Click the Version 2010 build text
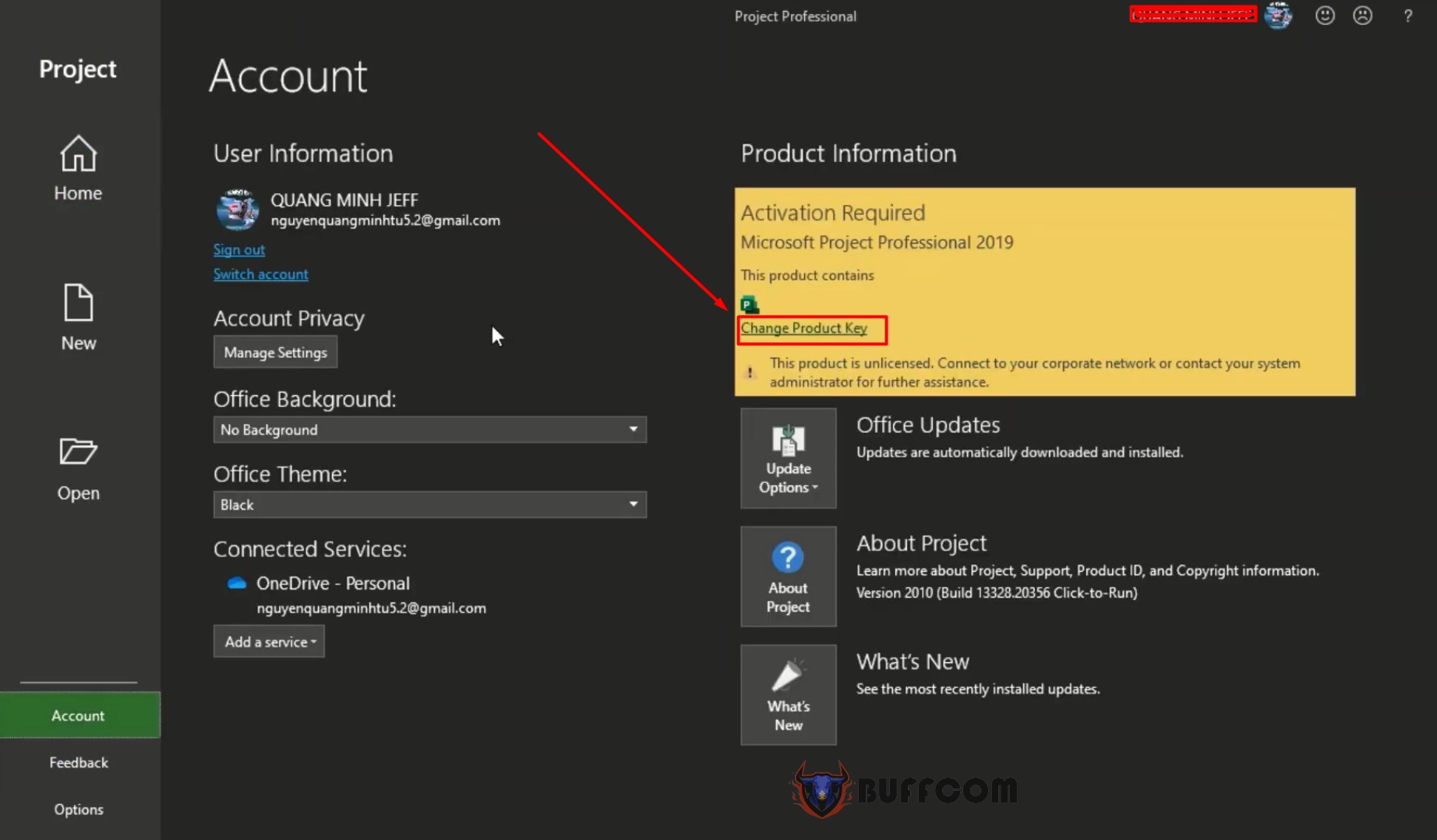Screen dimensions: 1437x840 997,593
